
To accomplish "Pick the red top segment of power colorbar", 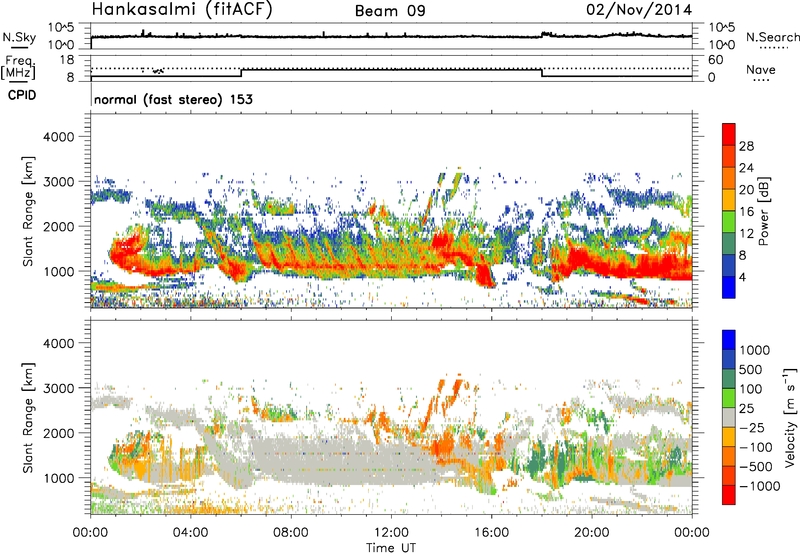I will (x=729, y=134).
